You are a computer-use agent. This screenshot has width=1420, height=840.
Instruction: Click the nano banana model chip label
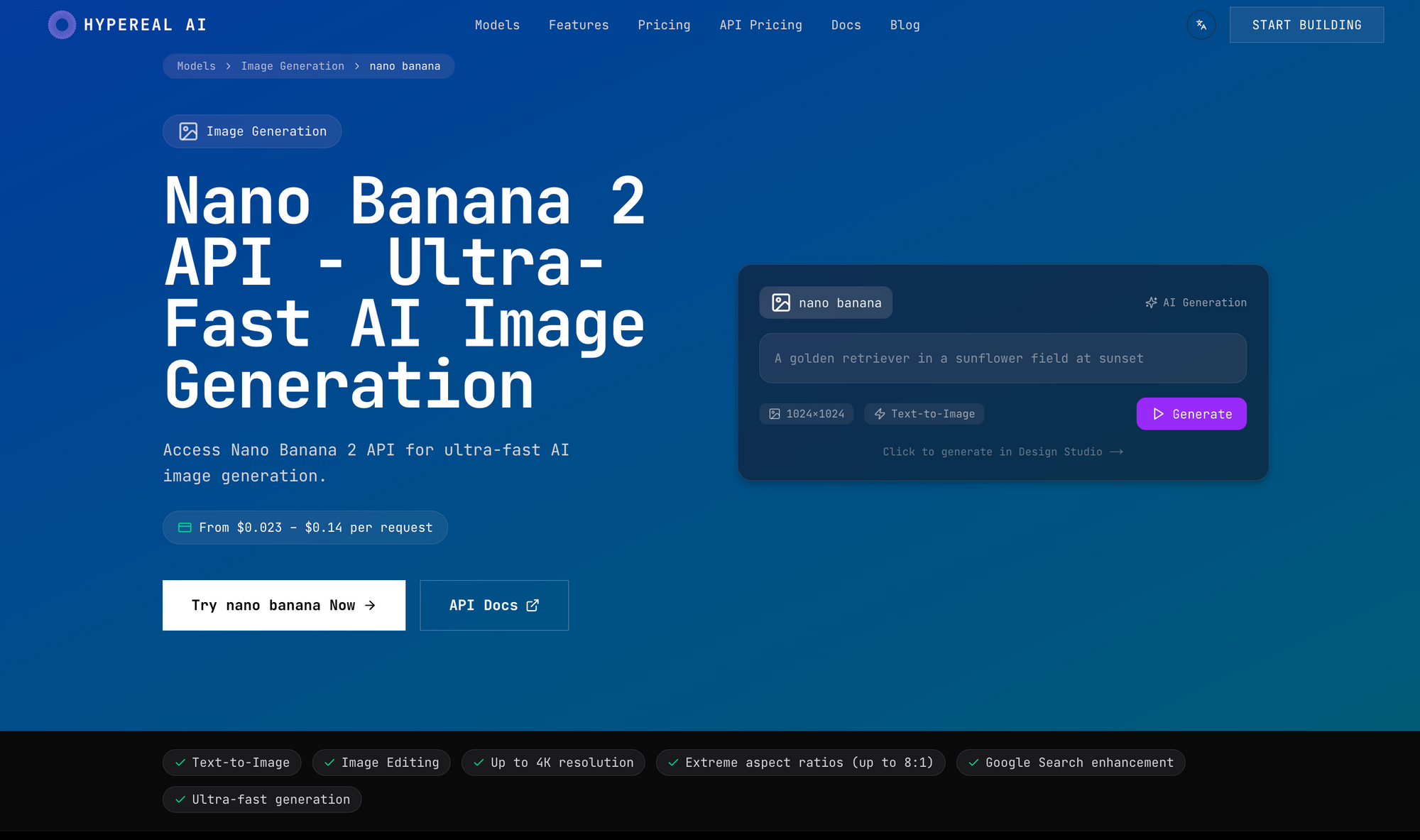(840, 303)
